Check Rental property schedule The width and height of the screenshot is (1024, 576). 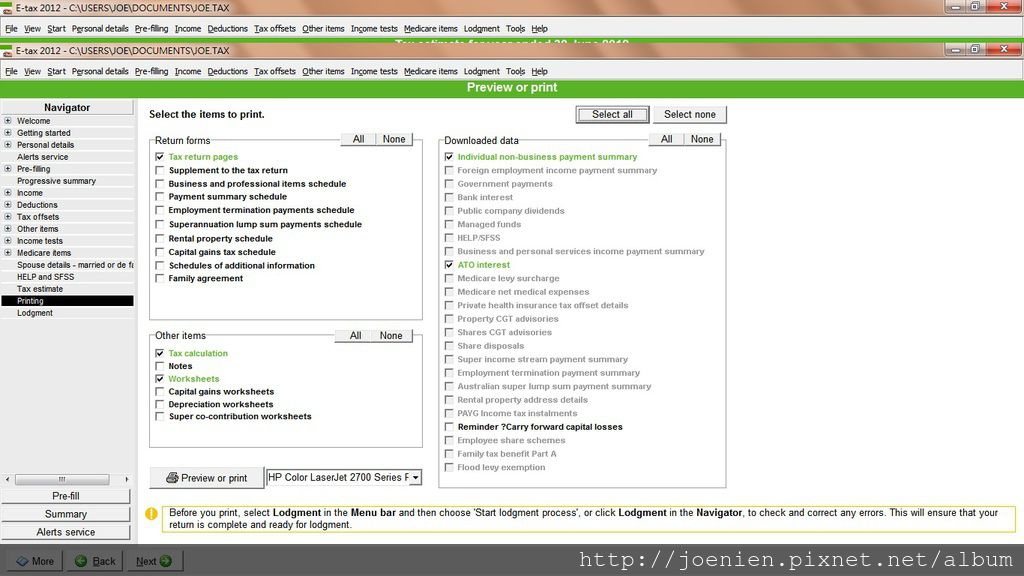(x=159, y=238)
